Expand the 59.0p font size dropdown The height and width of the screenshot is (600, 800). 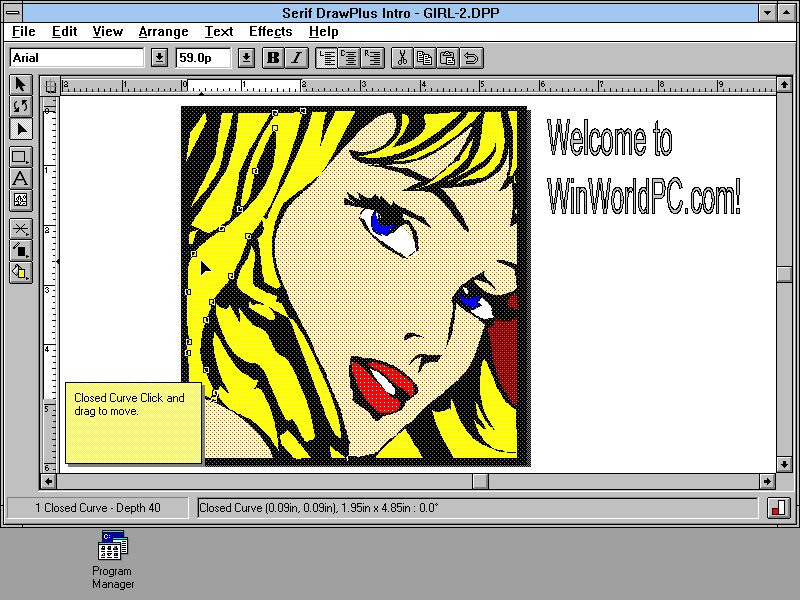coord(246,58)
